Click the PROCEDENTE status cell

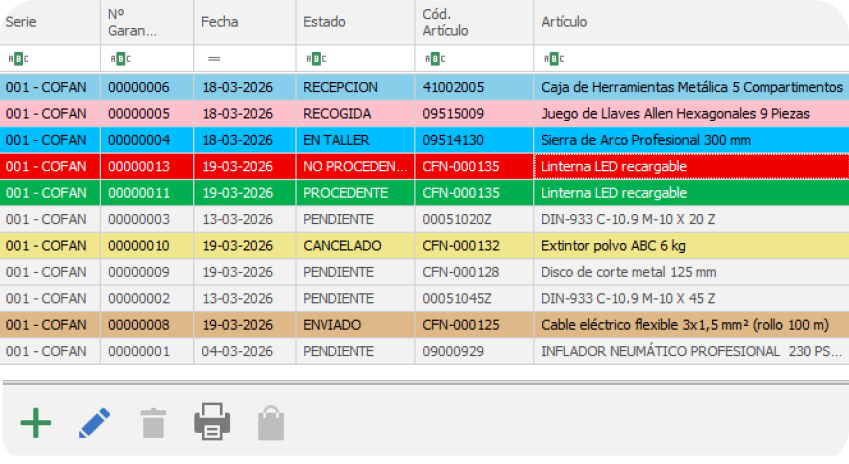pos(355,193)
